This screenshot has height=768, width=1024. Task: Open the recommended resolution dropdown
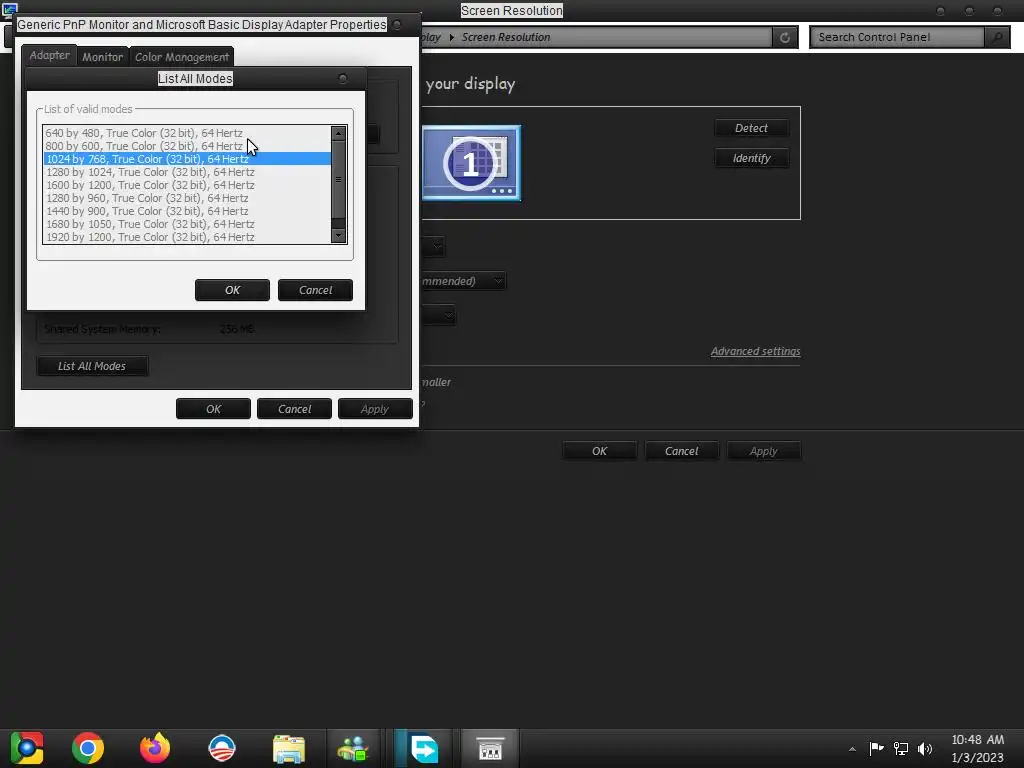pyautogui.click(x=463, y=281)
